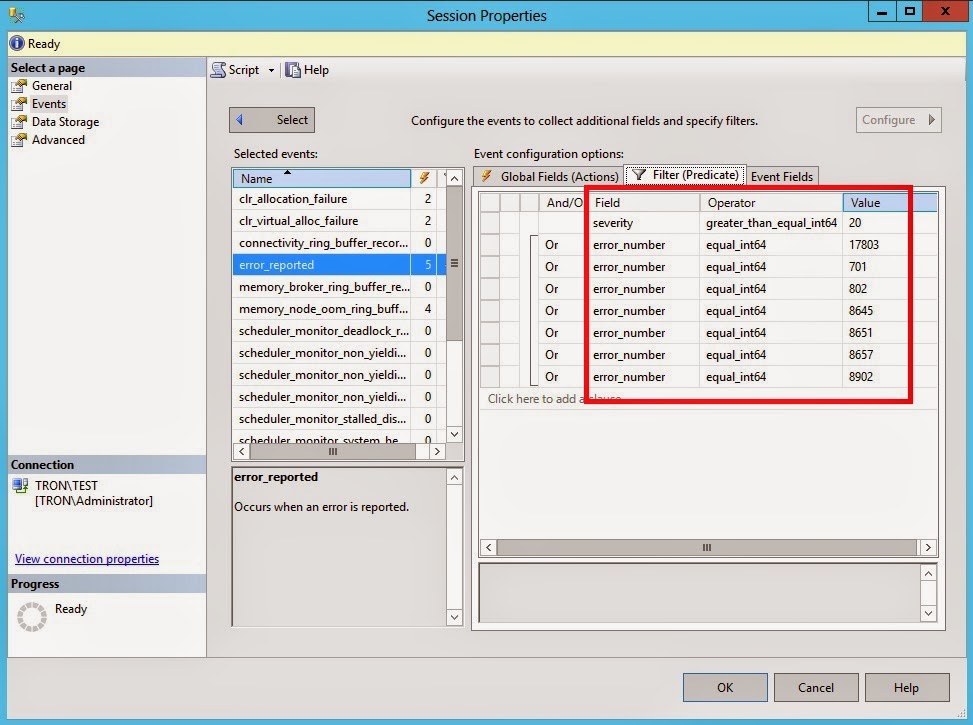
Task: Select clr_allocation_failure event
Action: (x=321, y=199)
